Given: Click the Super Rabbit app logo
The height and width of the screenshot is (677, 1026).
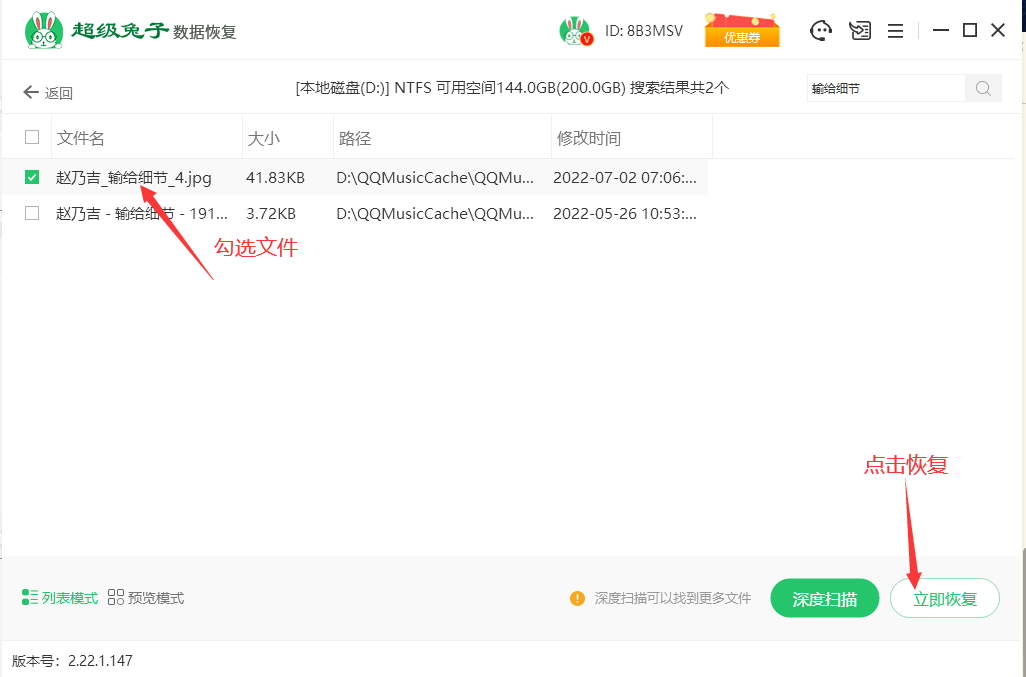Looking at the screenshot, I should click(x=43, y=30).
